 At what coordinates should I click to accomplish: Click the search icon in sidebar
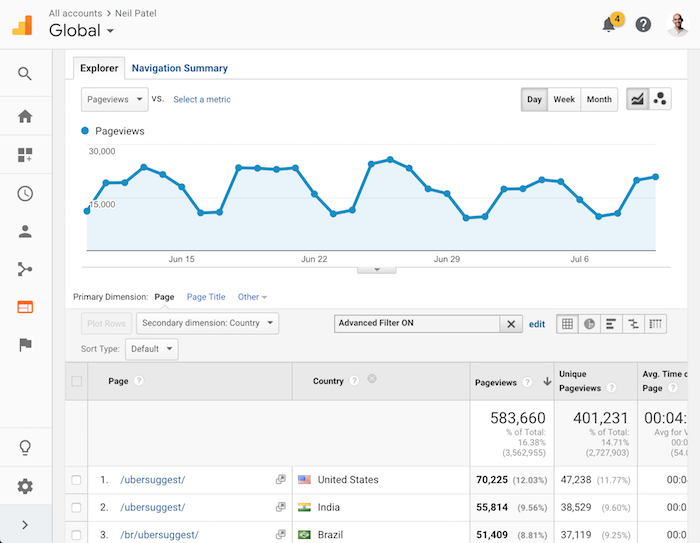(x=25, y=73)
